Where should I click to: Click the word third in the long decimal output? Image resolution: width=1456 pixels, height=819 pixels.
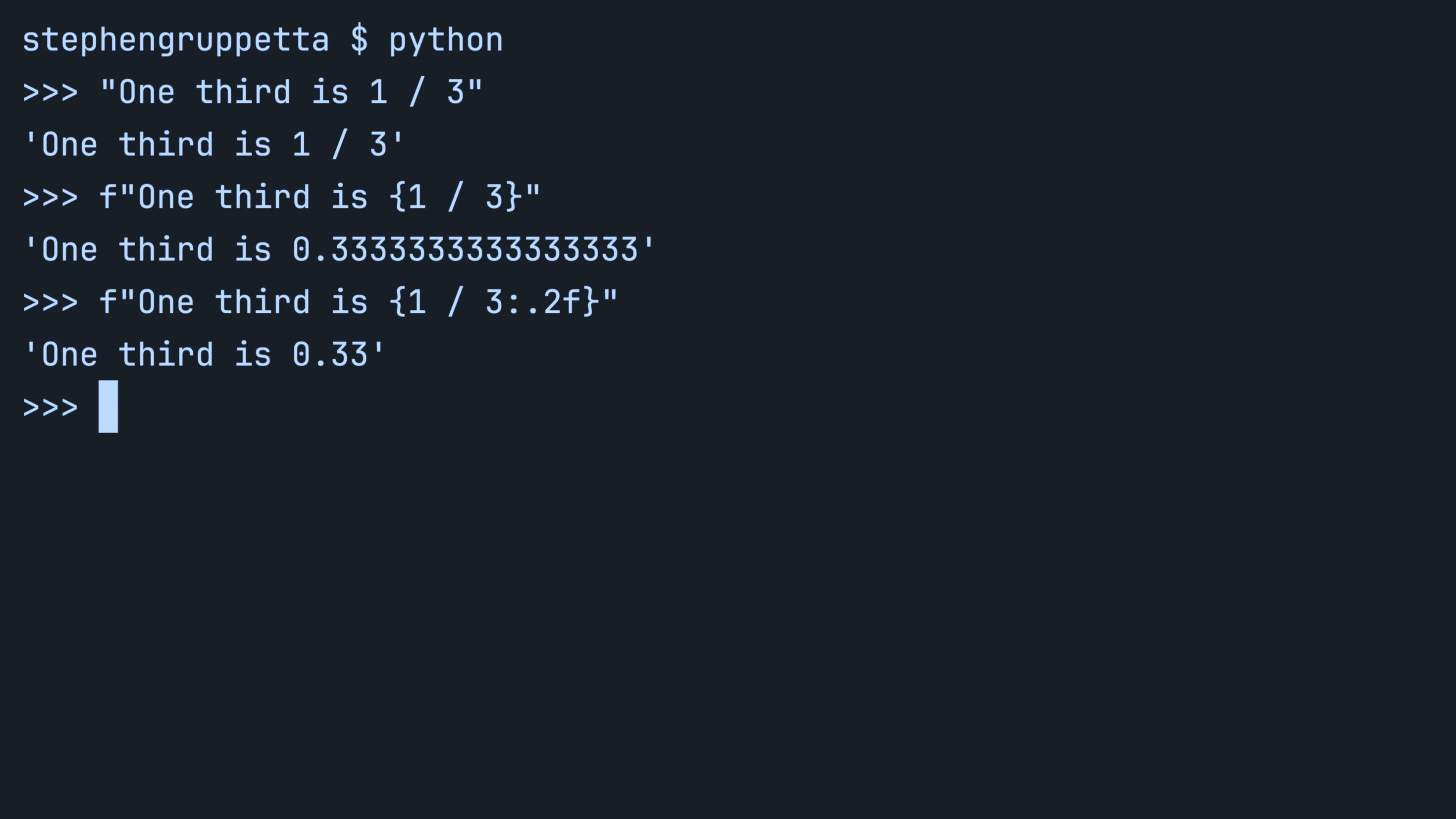(166, 250)
